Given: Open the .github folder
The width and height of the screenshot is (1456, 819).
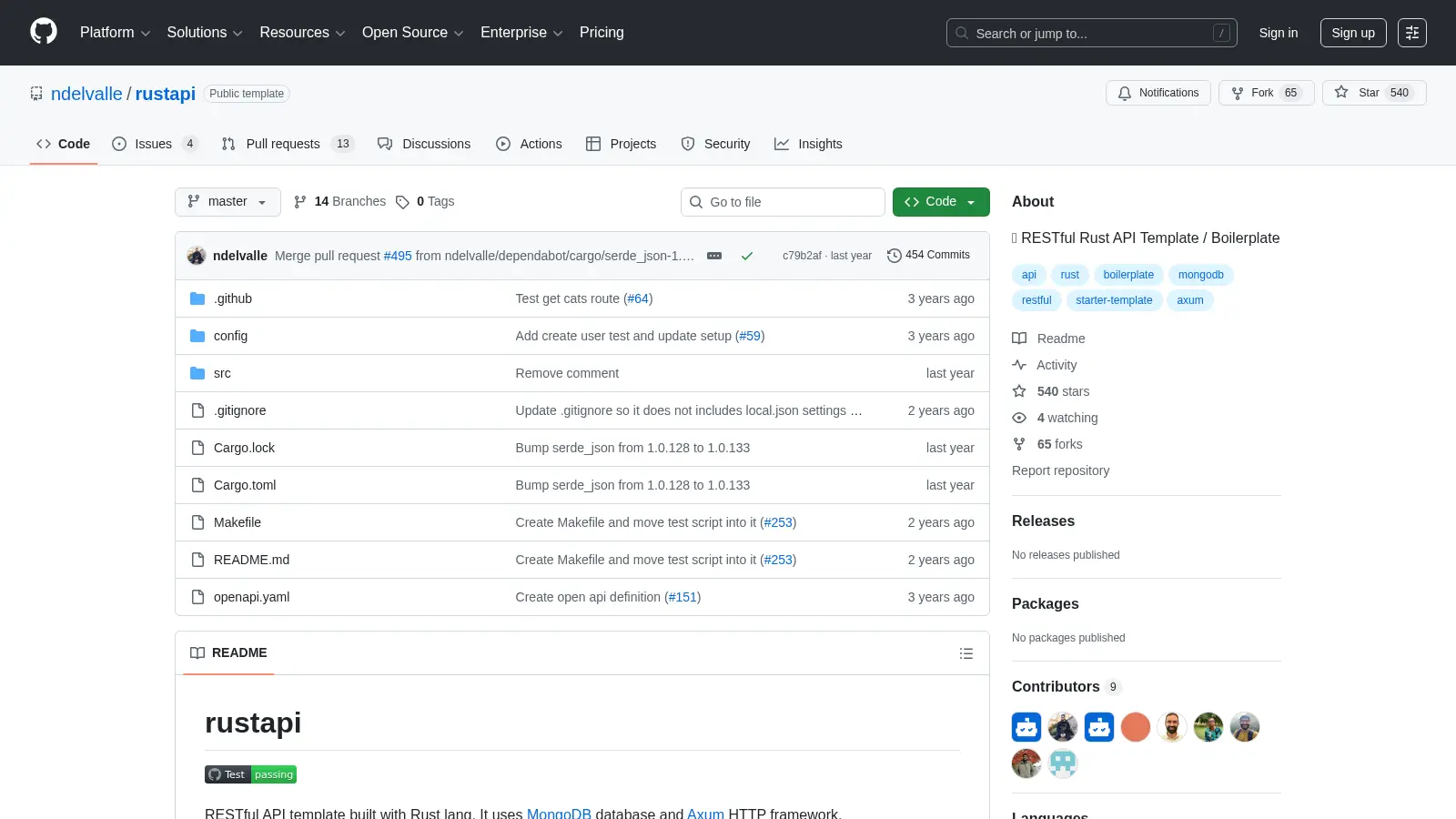Looking at the screenshot, I should tap(233, 298).
